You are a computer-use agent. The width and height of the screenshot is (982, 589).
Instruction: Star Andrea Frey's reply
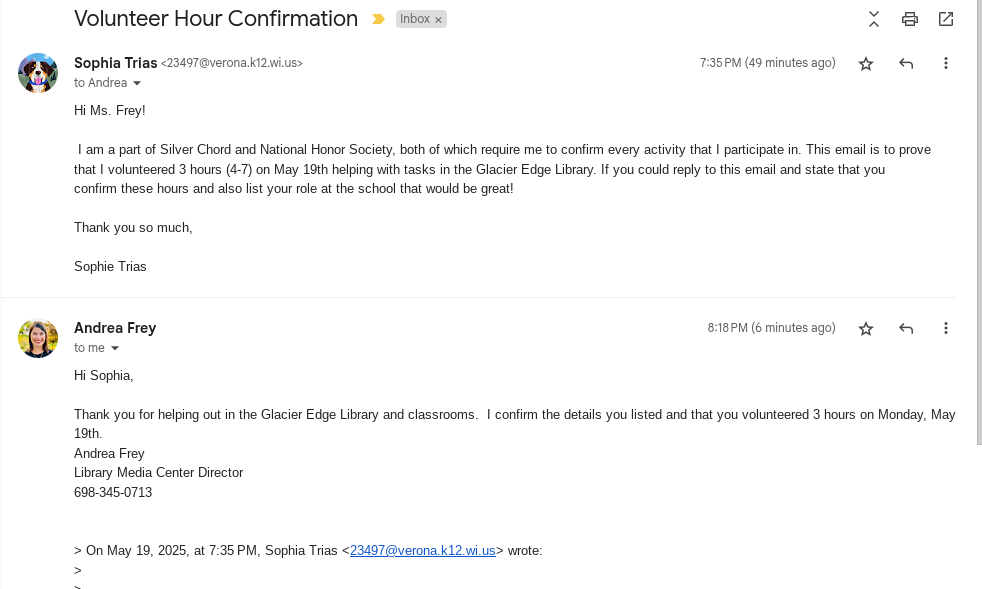[x=866, y=329]
